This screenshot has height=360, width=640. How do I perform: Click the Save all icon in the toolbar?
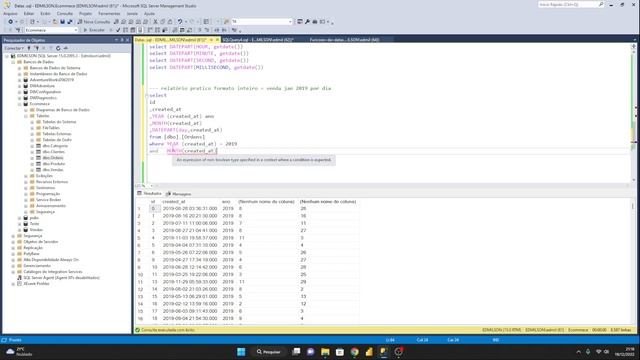(70, 22)
